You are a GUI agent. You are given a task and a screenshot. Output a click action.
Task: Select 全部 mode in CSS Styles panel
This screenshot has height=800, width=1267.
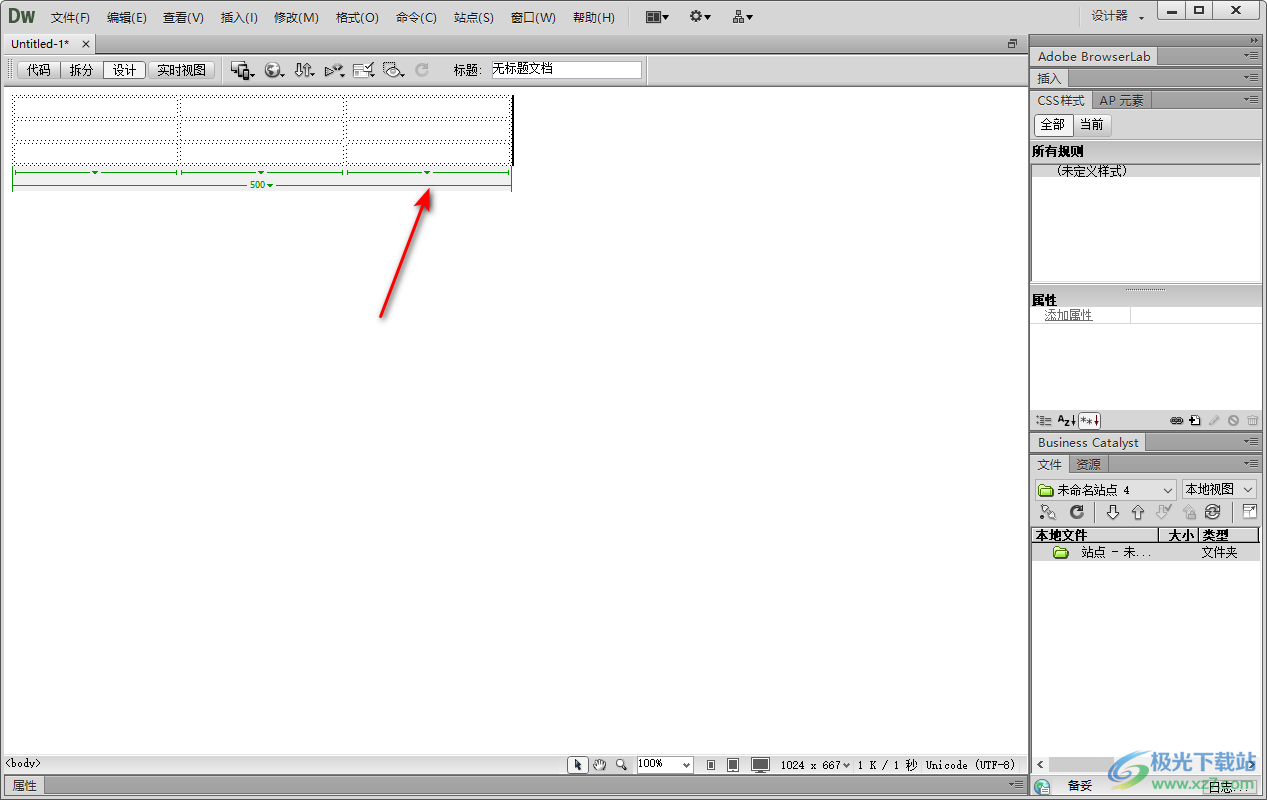pyautogui.click(x=1053, y=125)
